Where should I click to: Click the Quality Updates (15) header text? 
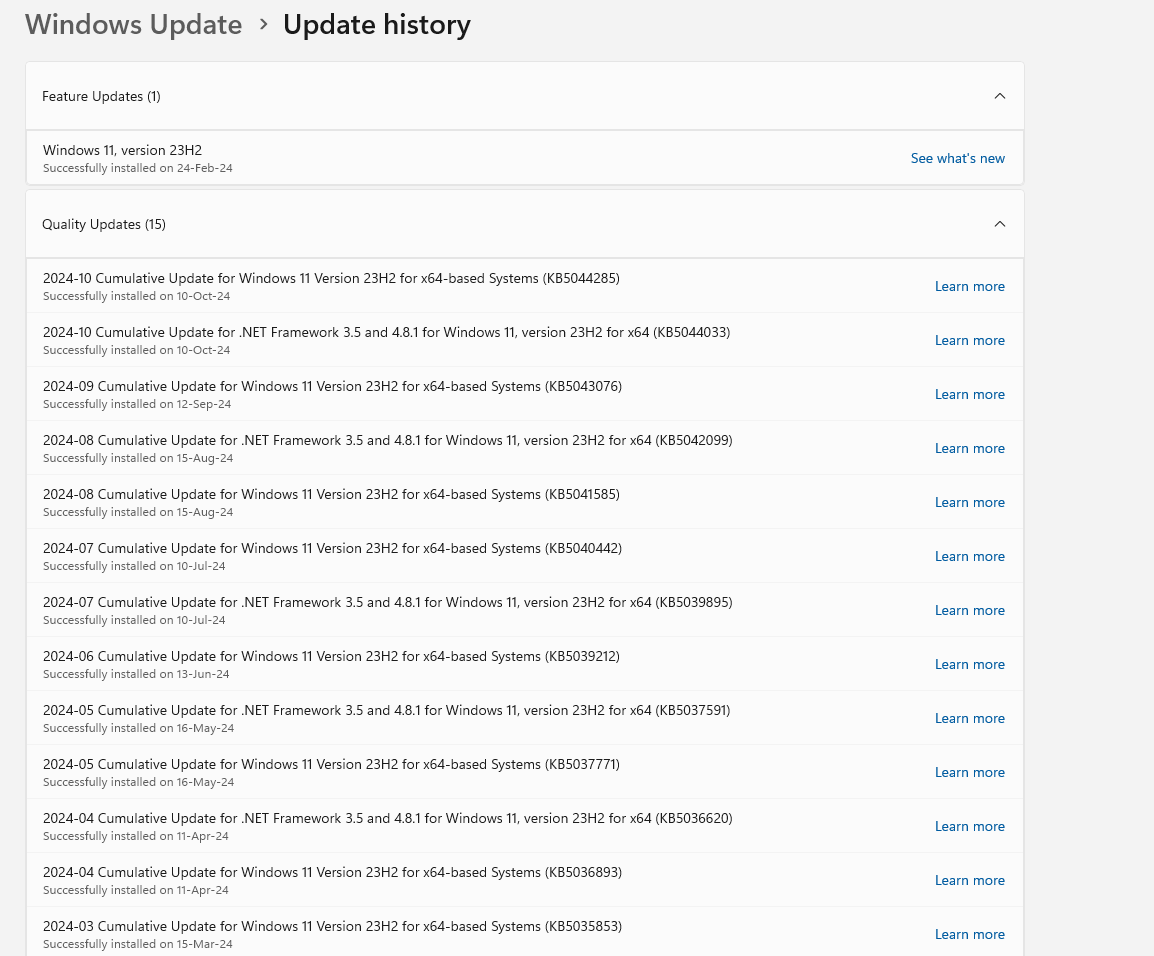tap(104, 224)
